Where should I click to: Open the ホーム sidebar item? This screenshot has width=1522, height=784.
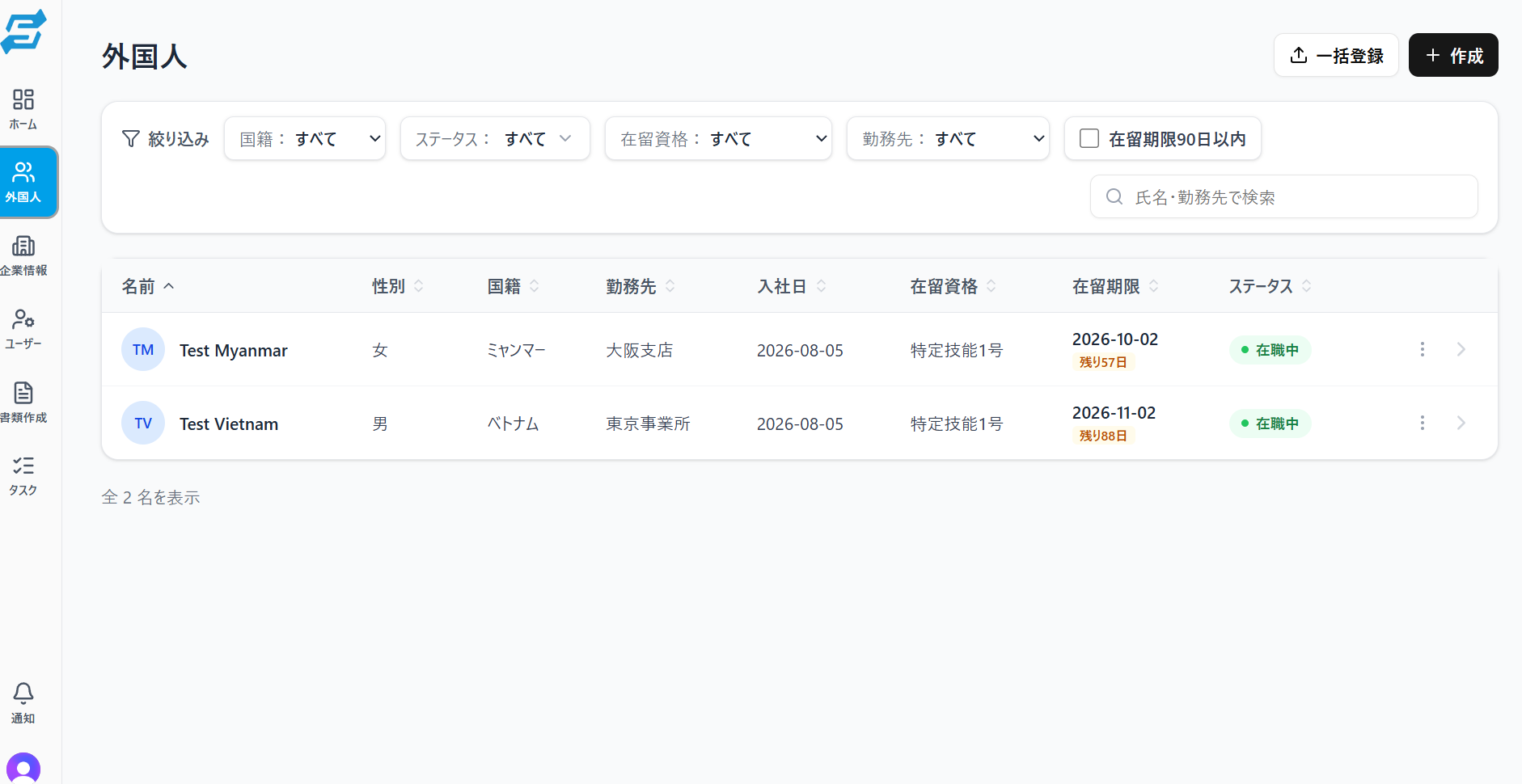click(23, 109)
